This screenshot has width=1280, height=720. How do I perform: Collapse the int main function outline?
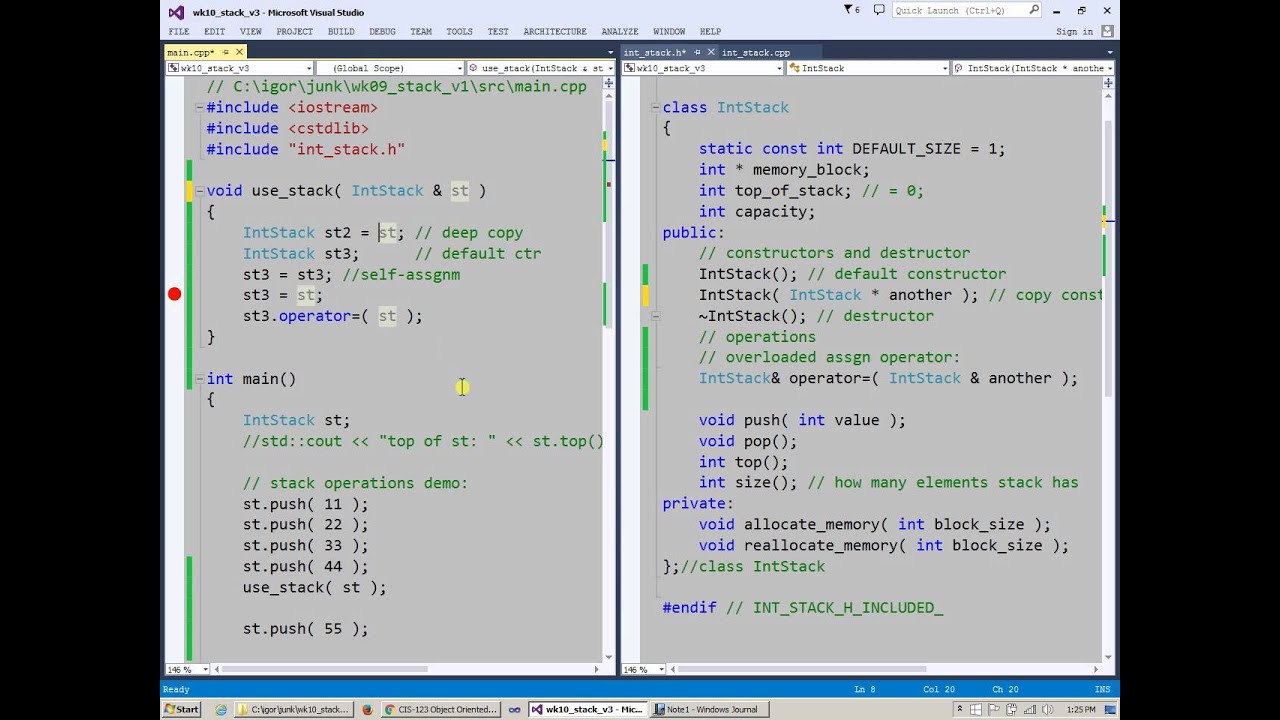coord(198,379)
